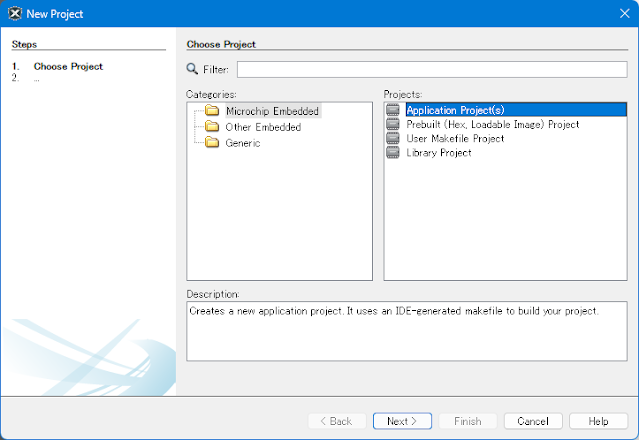
Task: Choose Prebuilt (Hex, Loadable Image) Project
Action: tap(493, 124)
